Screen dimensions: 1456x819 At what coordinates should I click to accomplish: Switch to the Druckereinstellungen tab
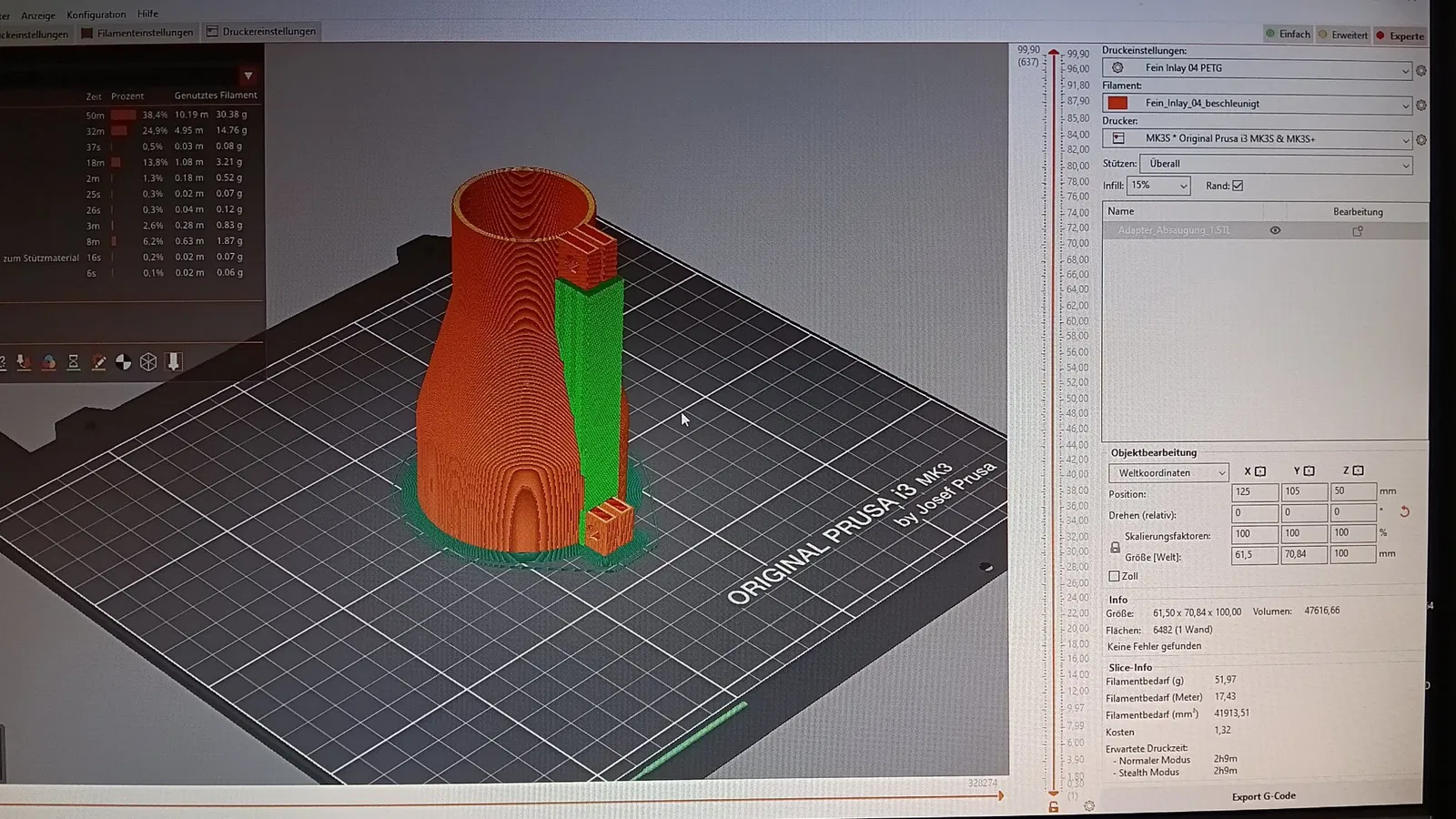click(261, 32)
